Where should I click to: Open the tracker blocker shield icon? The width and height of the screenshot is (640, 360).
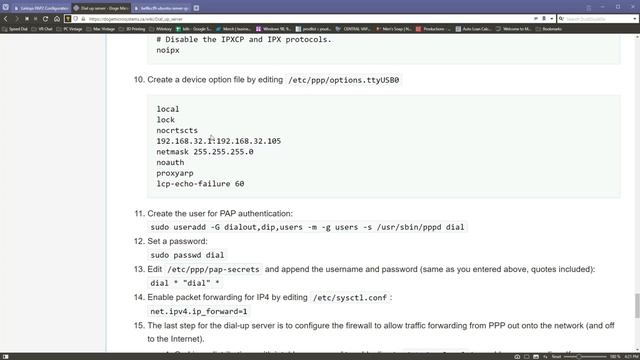(76, 19)
